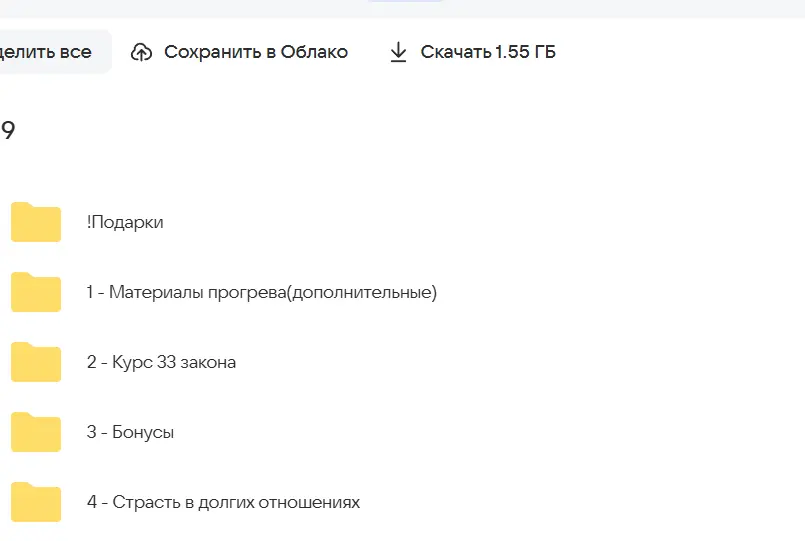
Task: Open the folder named '!Подарки'
Action: [x=125, y=222]
